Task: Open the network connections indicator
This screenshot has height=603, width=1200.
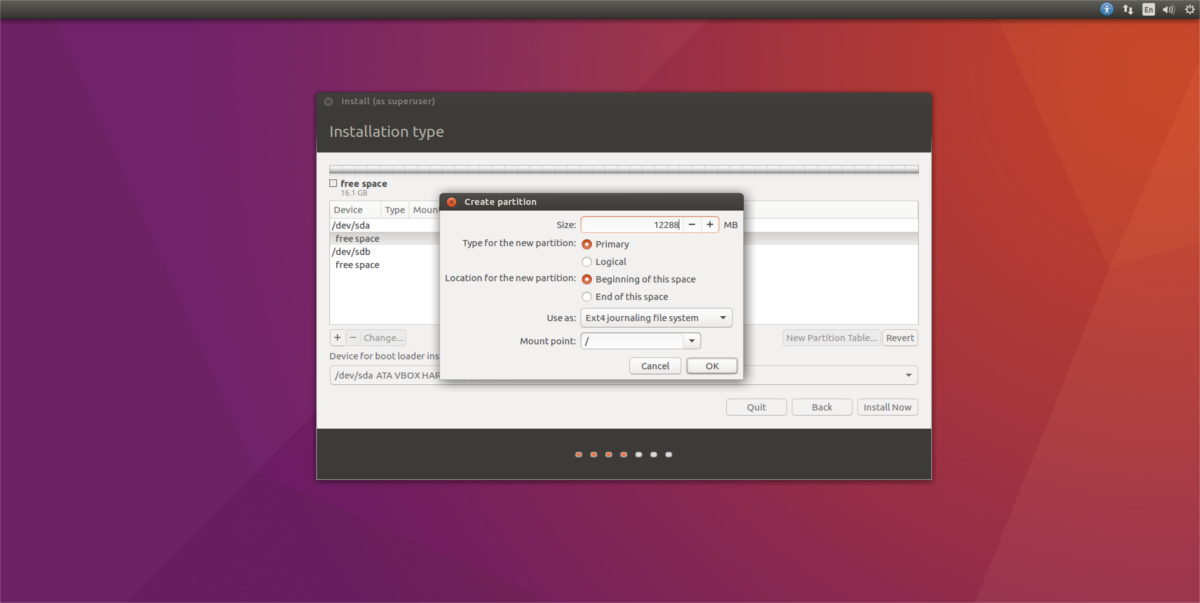Action: click(1128, 9)
